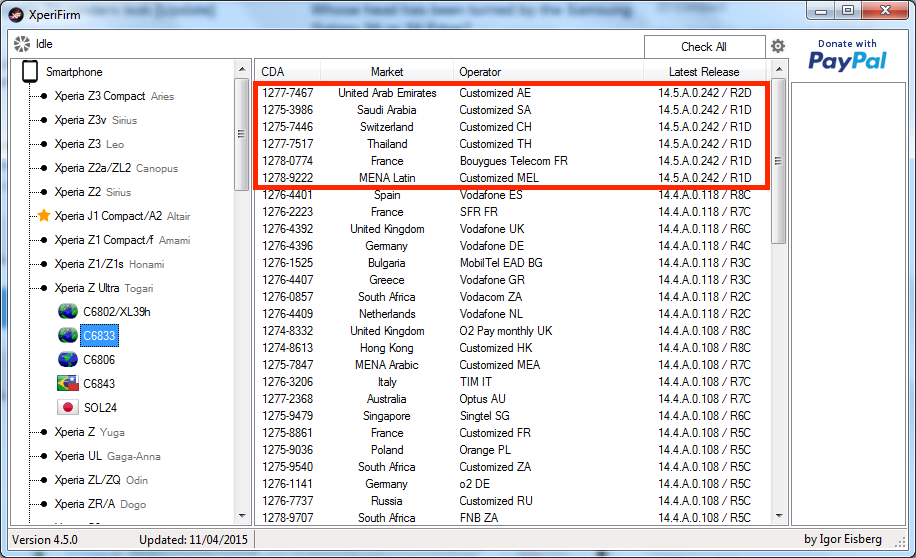Expand the Xperia Z2a/ZL2 Canopus node
This screenshot has width=916, height=558.
point(44,168)
